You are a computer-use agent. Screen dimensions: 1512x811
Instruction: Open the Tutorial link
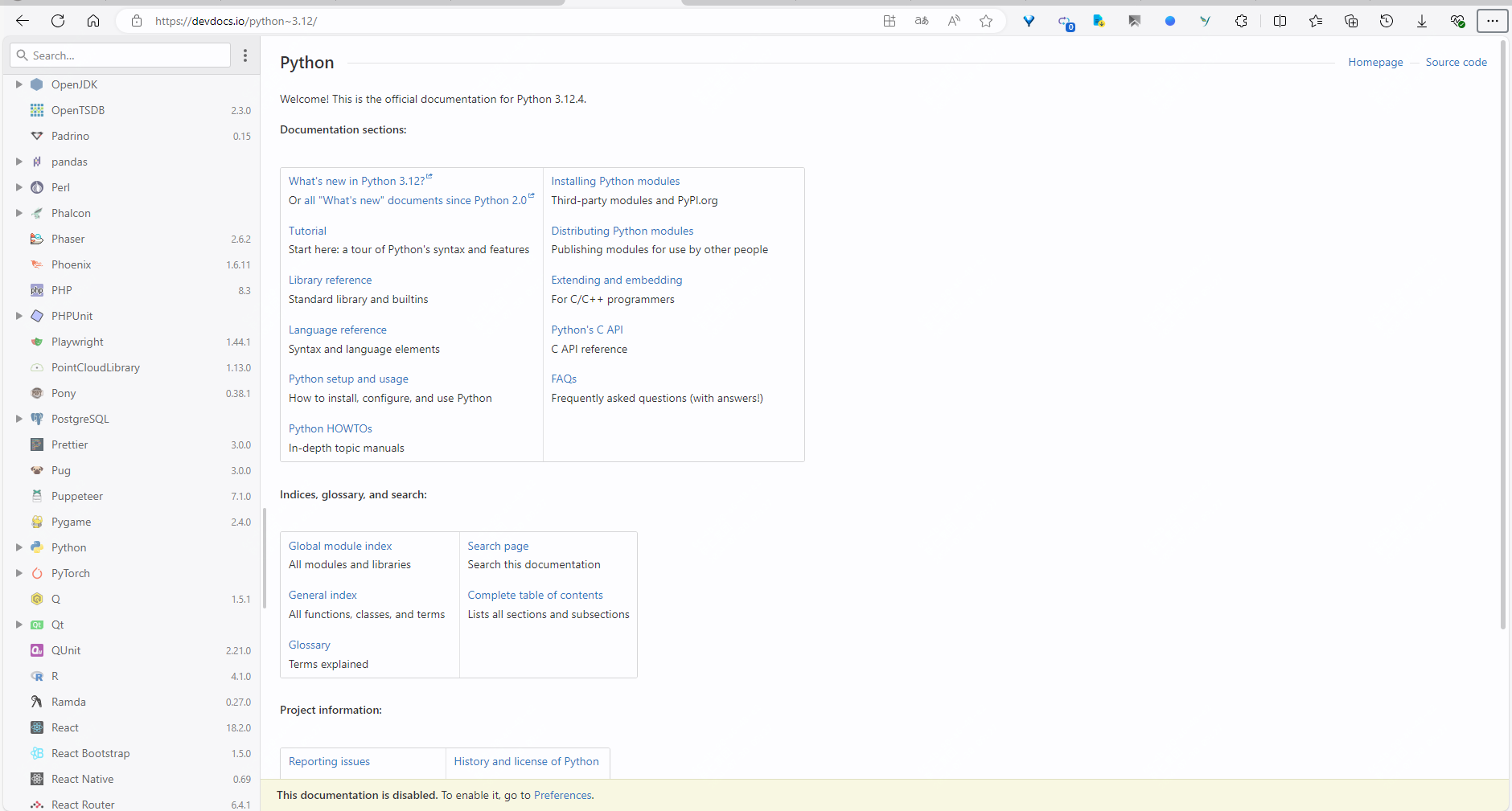(307, 231)
